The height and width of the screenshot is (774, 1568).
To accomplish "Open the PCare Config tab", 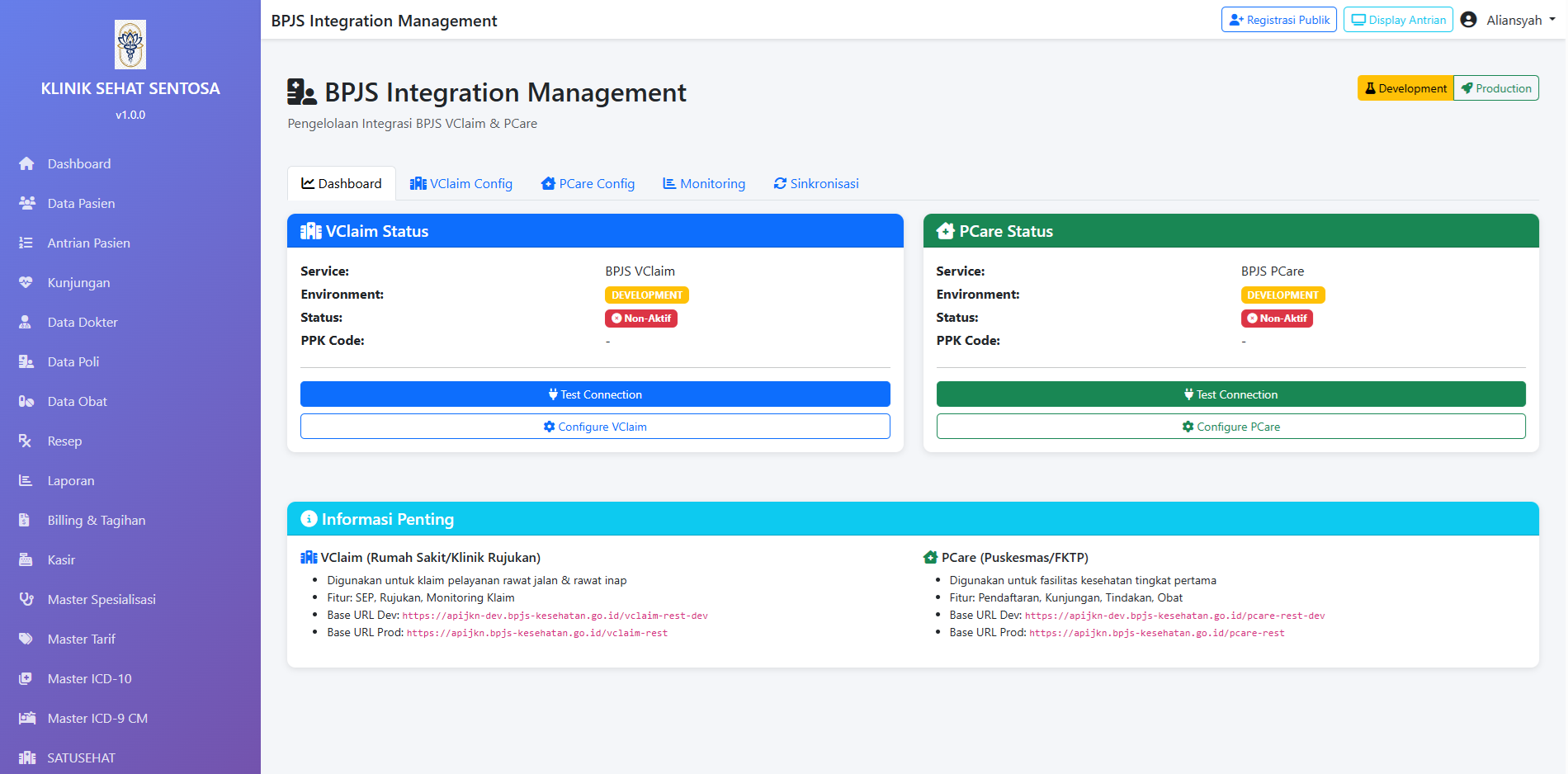I will coord(588,183).
